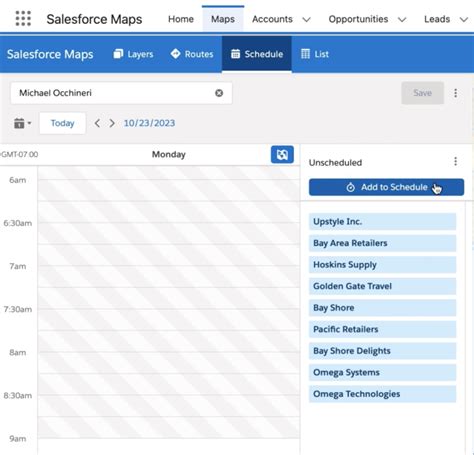This screenshot has height=455, width=474.
Task: Select the Pacific Retailers item
Action: tap(382, 329)
